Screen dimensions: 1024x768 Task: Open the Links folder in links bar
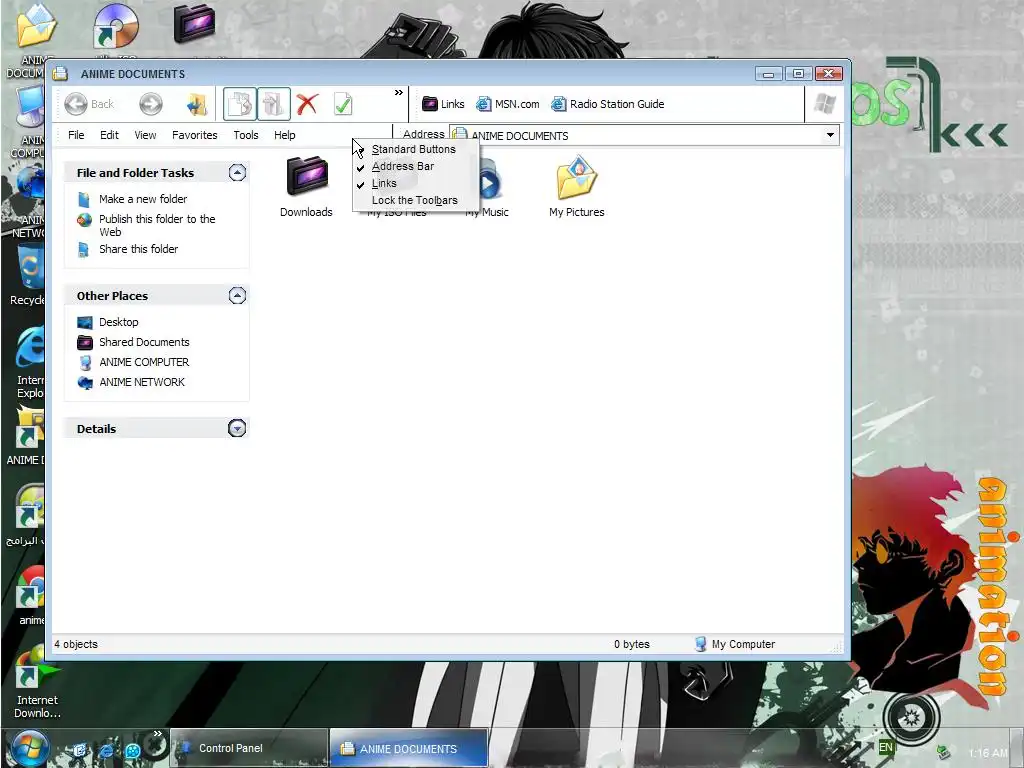click(443, 104)
